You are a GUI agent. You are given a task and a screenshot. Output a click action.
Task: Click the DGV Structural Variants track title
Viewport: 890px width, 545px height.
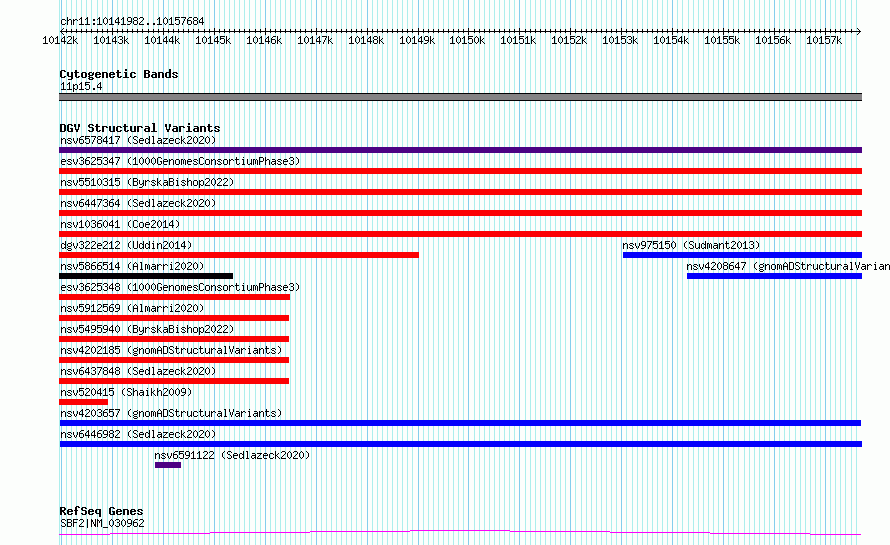(x=140, y=128)
